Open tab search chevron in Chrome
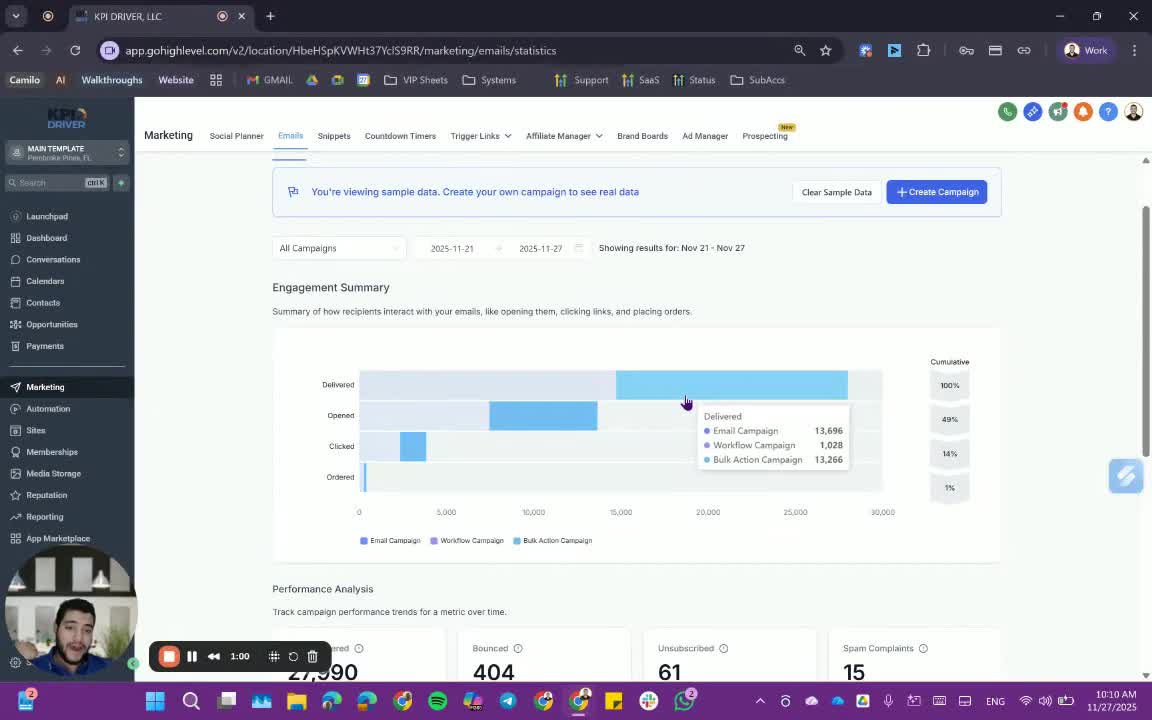The height and width of the screenshot is (720, 1152). tap(15, 15)
